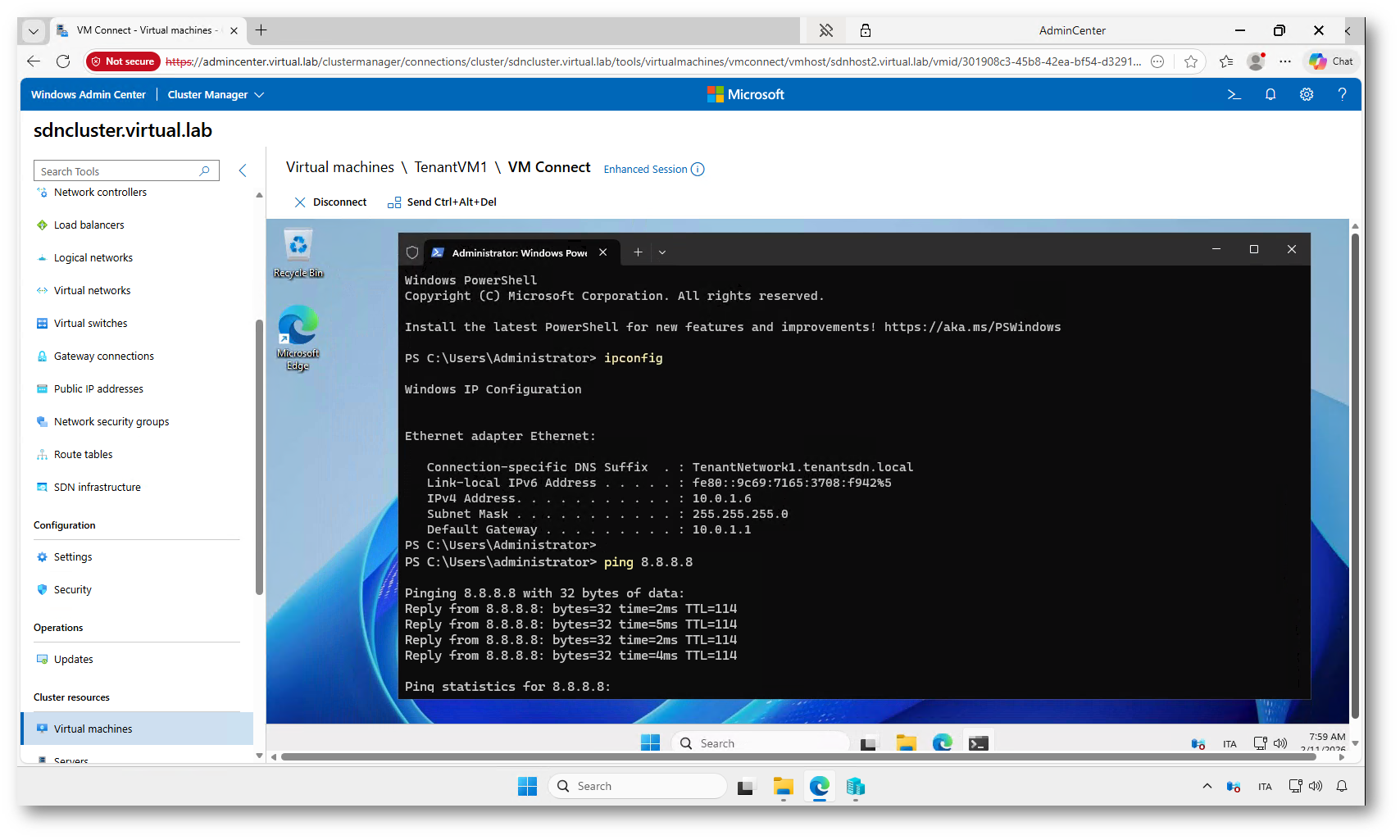Open File Explorer from host taskbar
Screen dimensions: 1400x840
pyautogui.click(x=783, y=787)
